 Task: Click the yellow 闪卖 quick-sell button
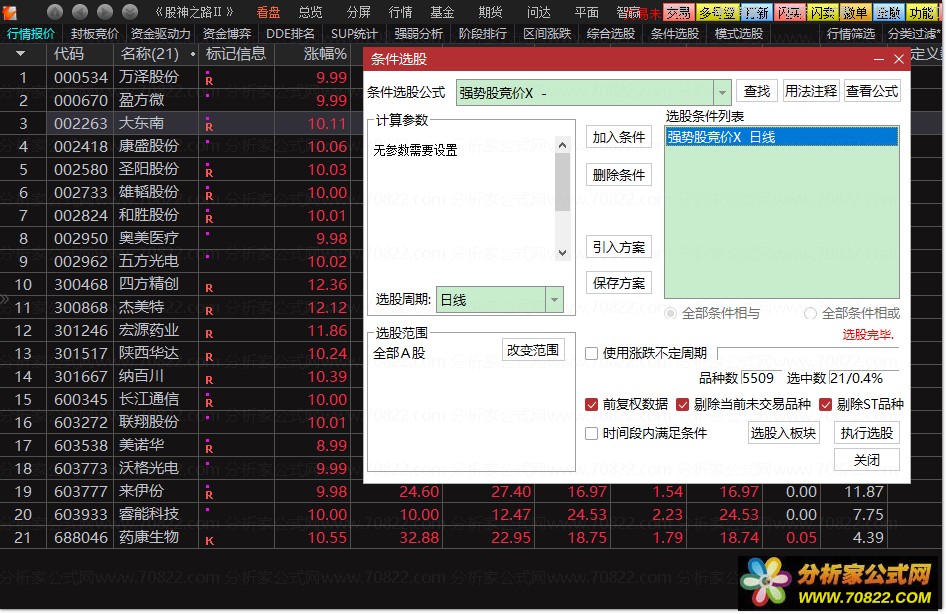pos(823,13)
